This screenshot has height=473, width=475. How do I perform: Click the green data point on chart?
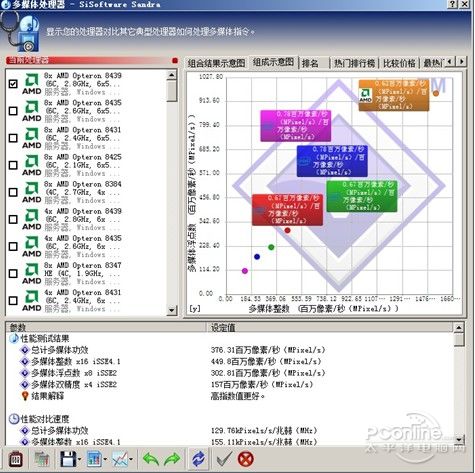pos(271,247)
